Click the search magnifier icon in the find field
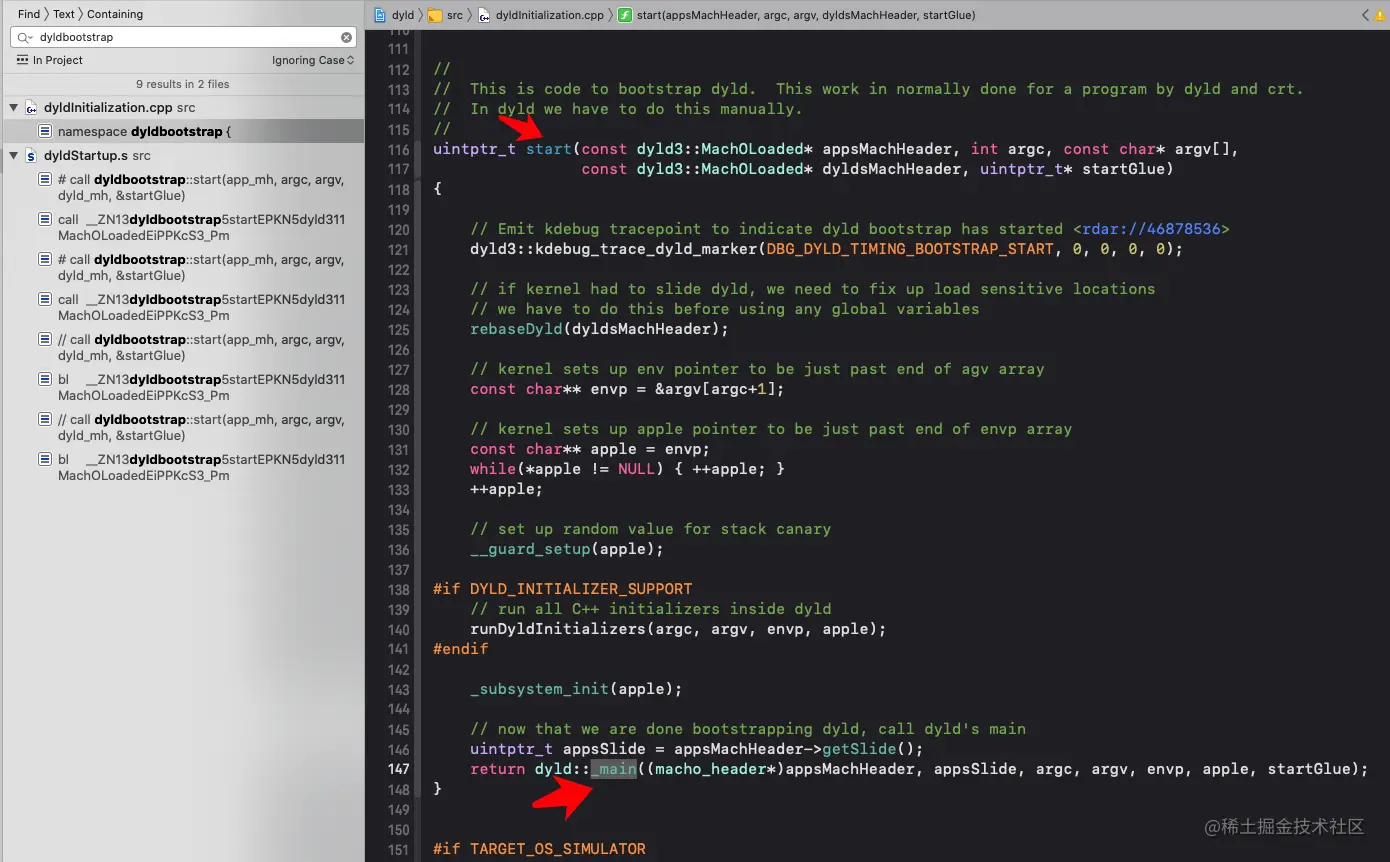 tap(25, 37)
